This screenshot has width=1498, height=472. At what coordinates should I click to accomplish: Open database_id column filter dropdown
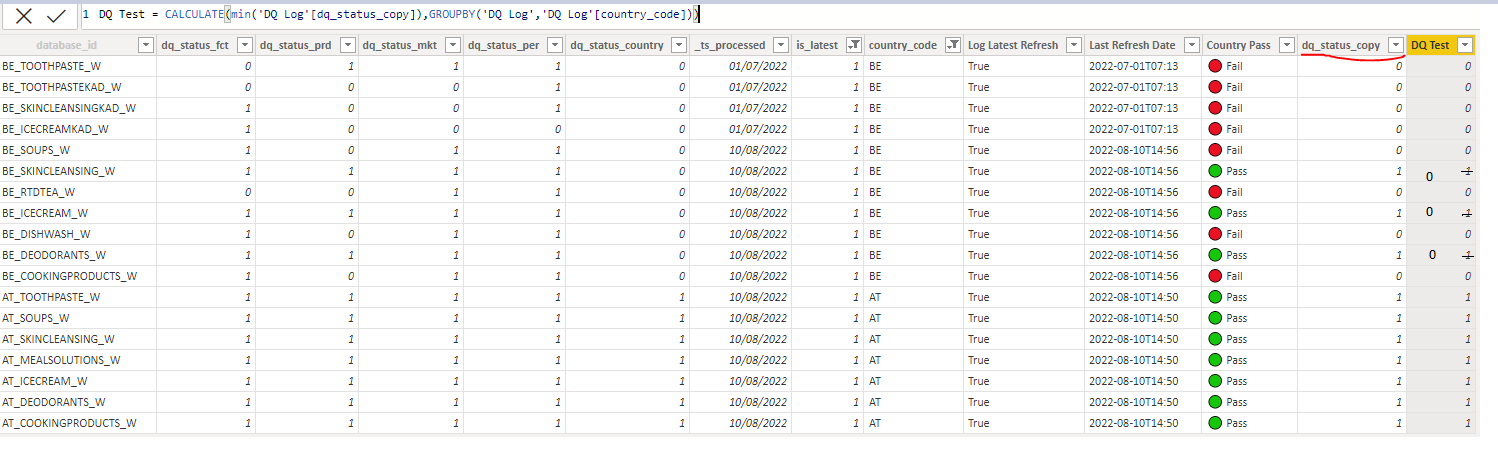pyautogui.click(x=145, y=45)
